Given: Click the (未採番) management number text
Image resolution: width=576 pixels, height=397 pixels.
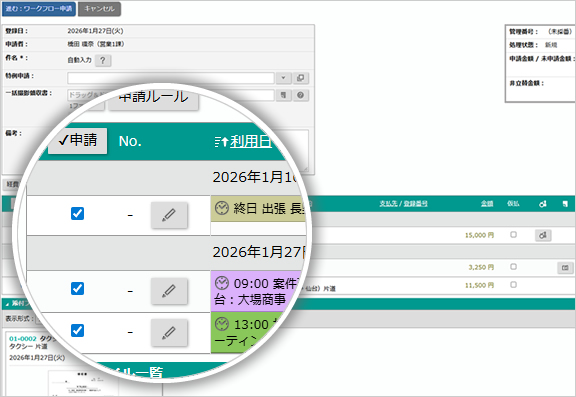Looking at the screenshot, I should pos(560,32).
